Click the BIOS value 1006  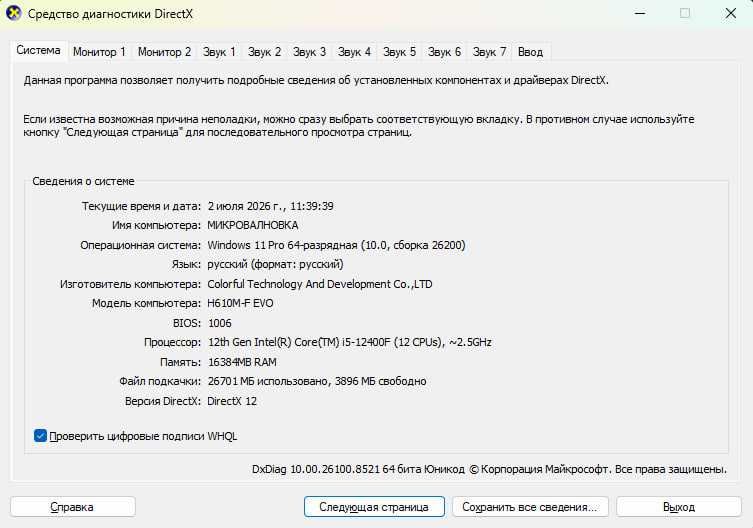pos(219,323)
